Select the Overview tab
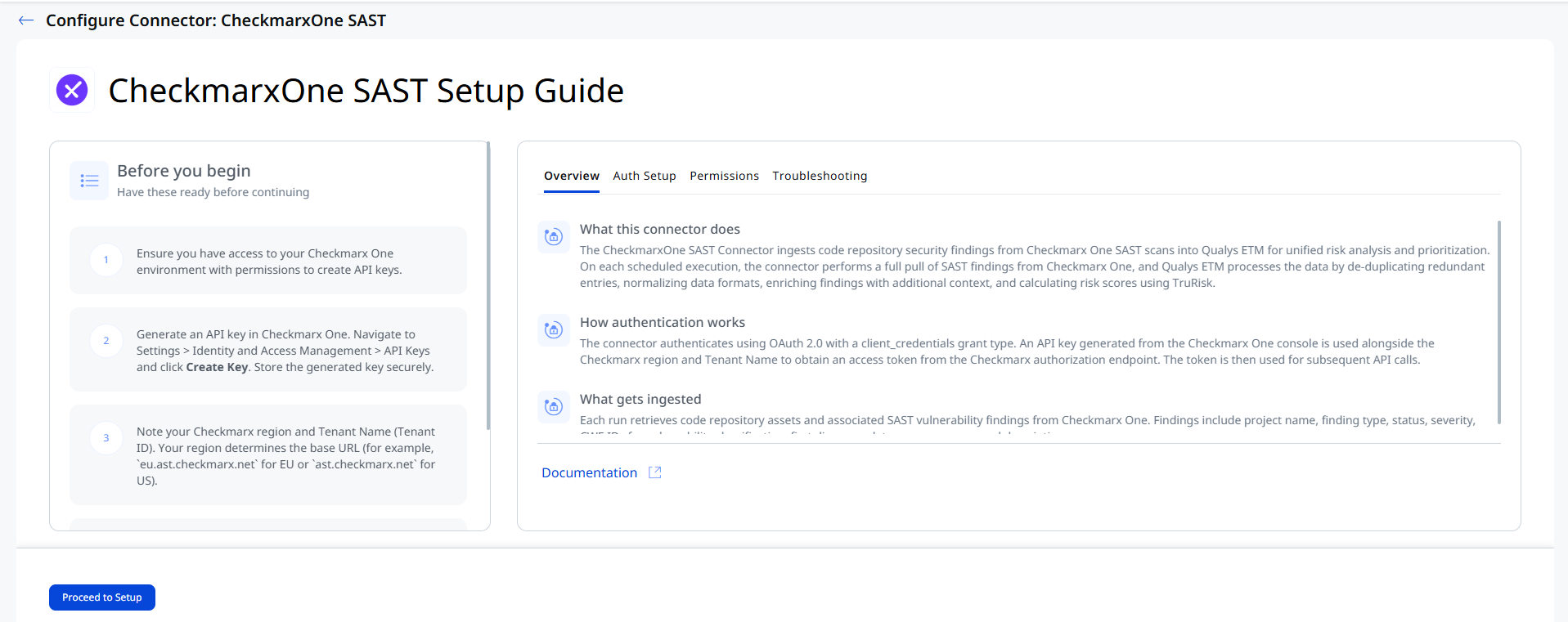The width and height of the screenshot is (1568, 622). (572, 176)
